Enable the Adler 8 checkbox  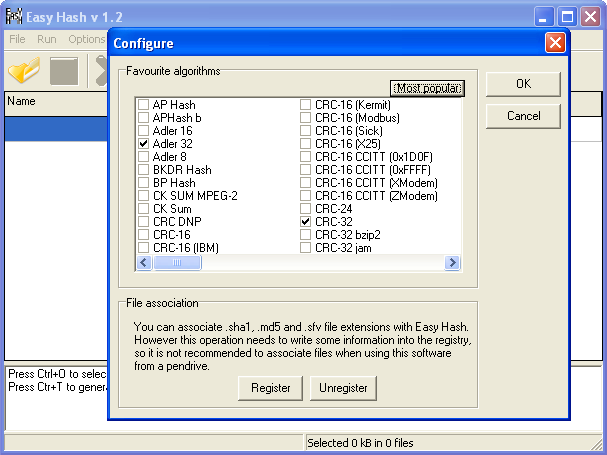[x=144, y=156]
